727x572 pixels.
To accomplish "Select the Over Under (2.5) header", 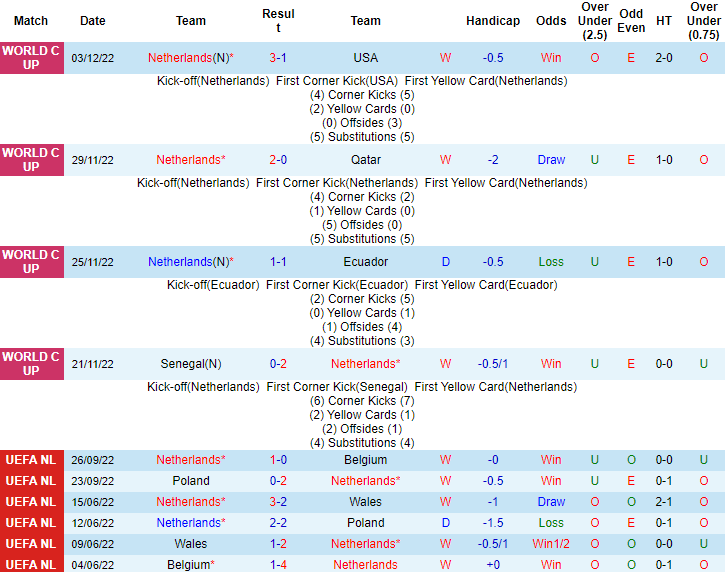I will pyautogui.click(x=595, y=21).
